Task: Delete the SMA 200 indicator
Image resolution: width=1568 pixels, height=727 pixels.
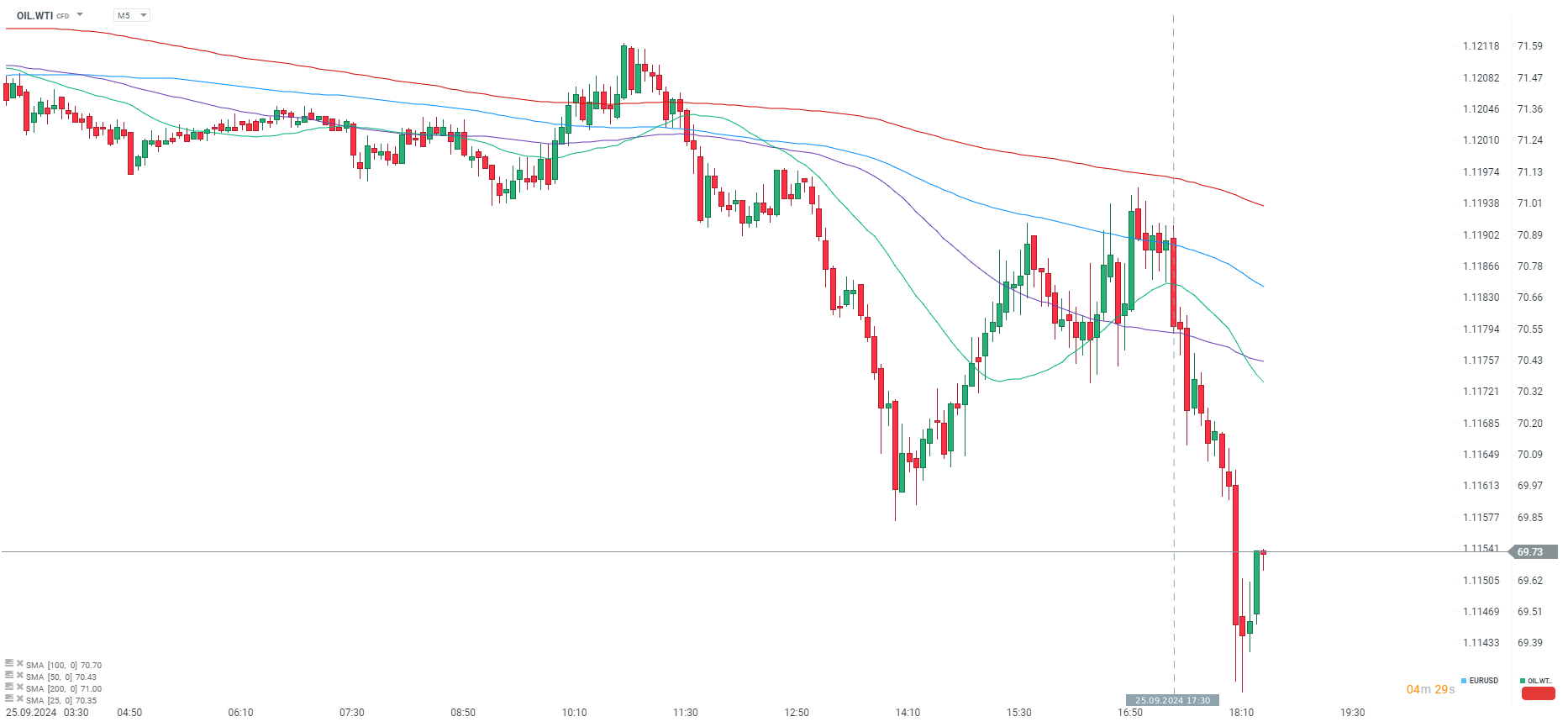Action: (19, 687)
